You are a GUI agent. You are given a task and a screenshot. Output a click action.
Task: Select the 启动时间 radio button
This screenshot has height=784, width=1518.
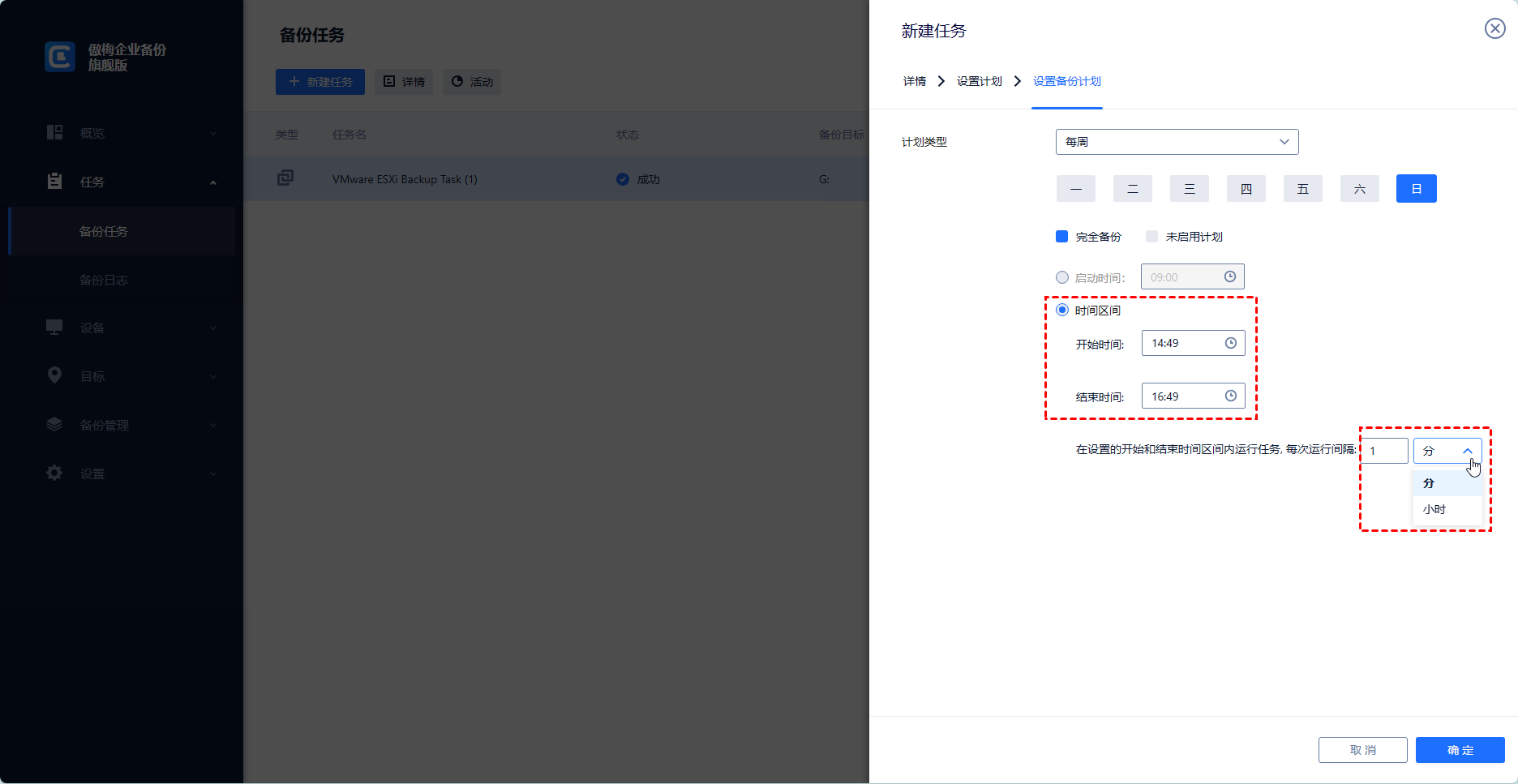(x=1062, y=277)
